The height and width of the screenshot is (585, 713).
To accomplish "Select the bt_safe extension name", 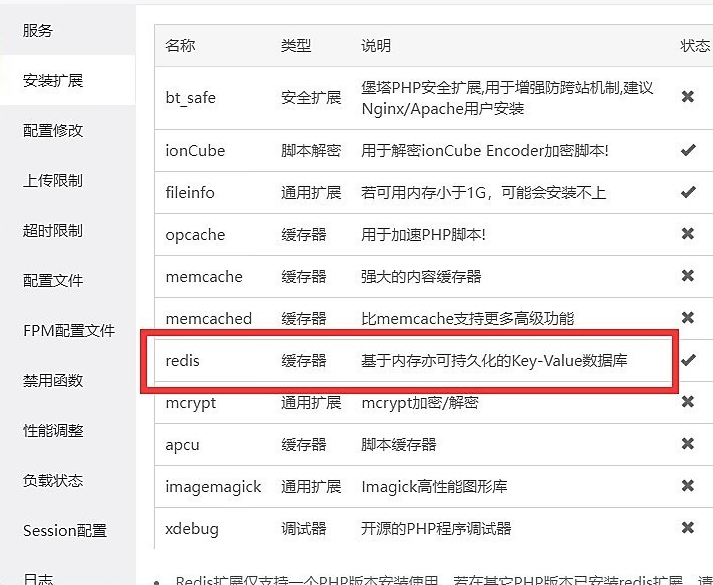I will [191, 98].
